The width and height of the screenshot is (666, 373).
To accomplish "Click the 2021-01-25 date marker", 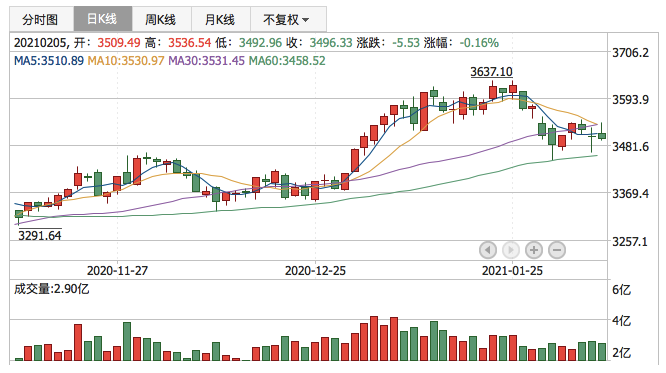I will tap(512, 271).
